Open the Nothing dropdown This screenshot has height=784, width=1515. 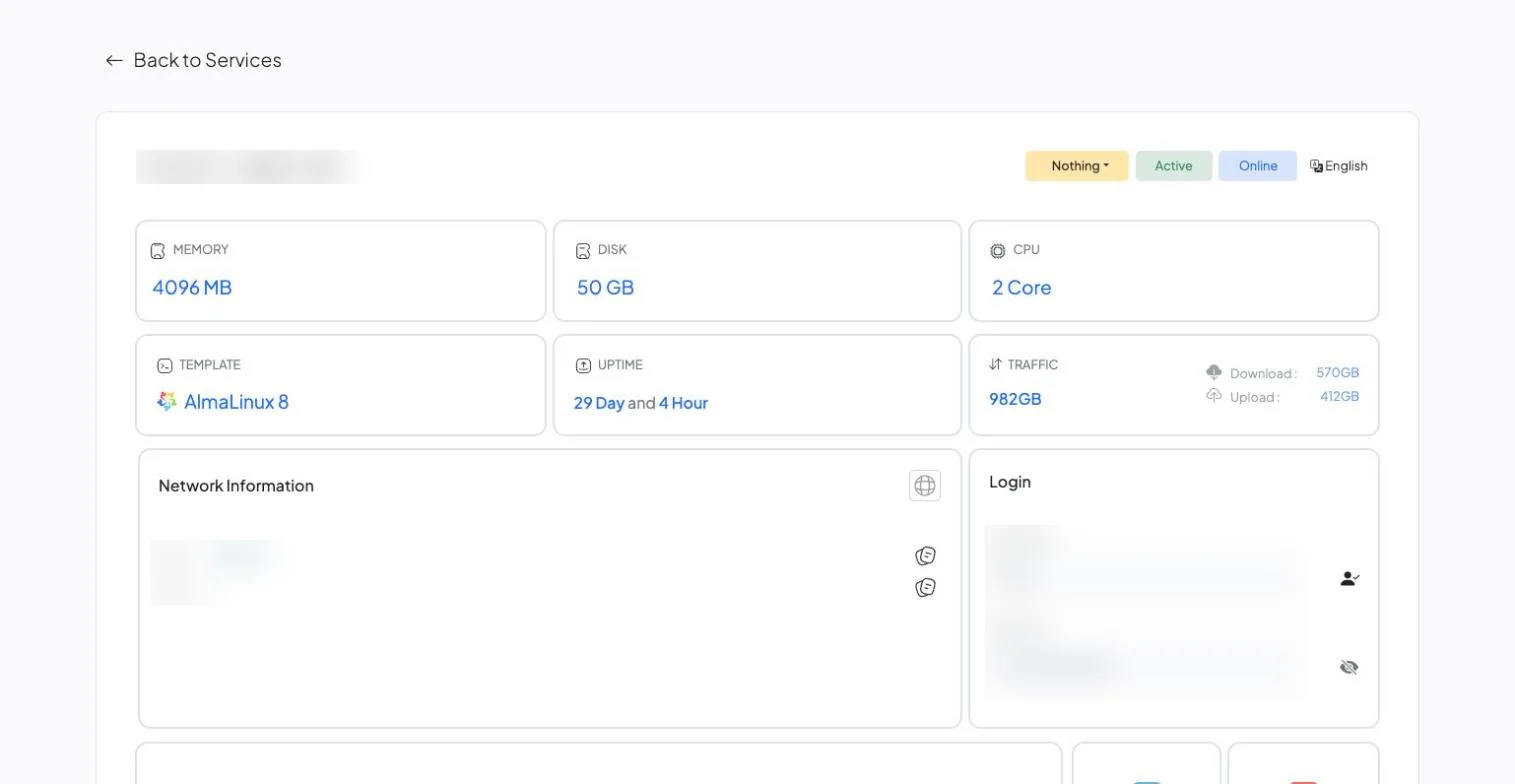coord(1077,166)
